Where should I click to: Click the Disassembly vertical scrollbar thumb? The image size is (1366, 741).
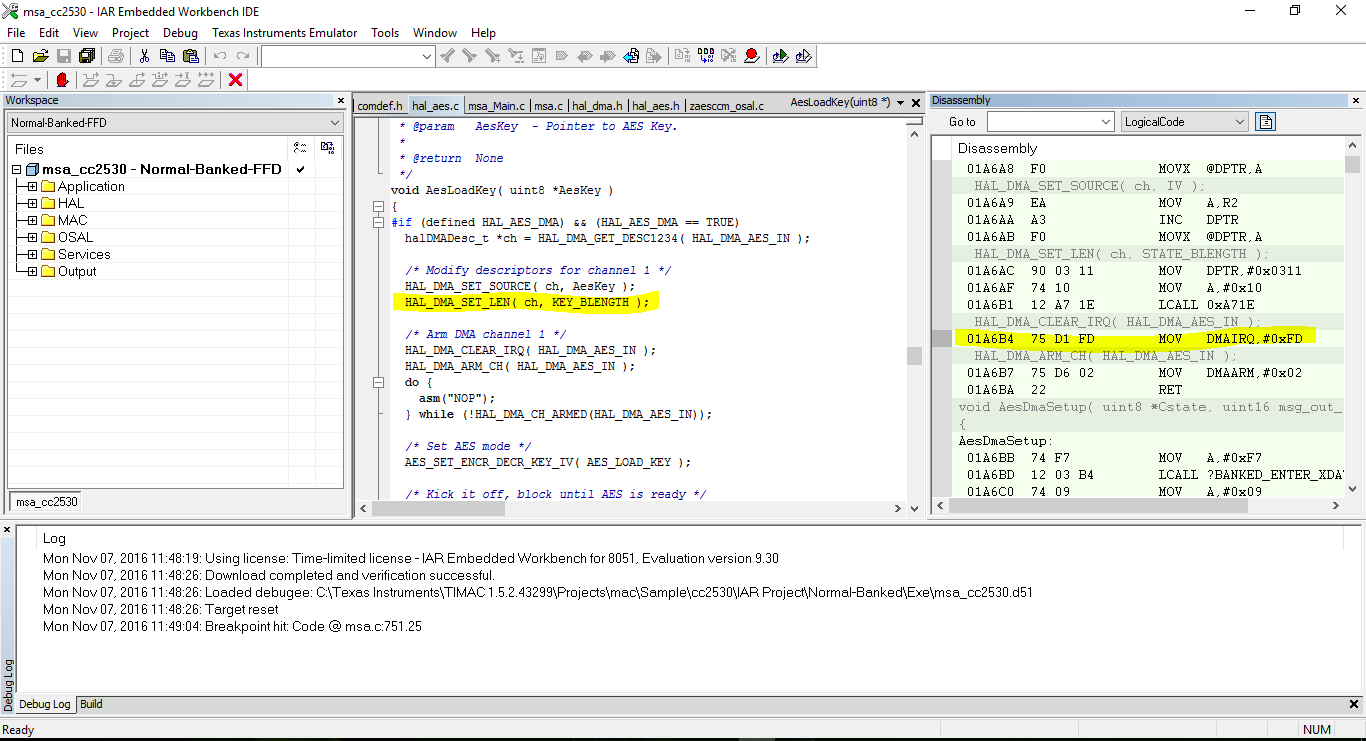pyautogui.click(x=1353, y=165)
